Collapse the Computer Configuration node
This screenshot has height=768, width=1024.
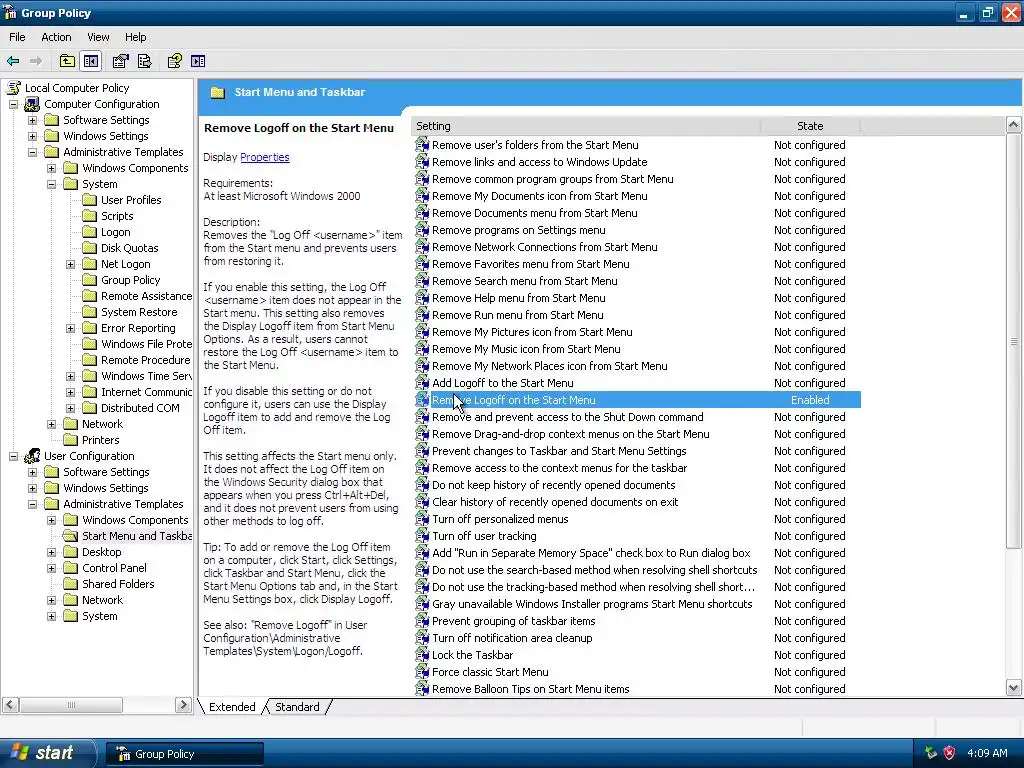click(13, 104)
